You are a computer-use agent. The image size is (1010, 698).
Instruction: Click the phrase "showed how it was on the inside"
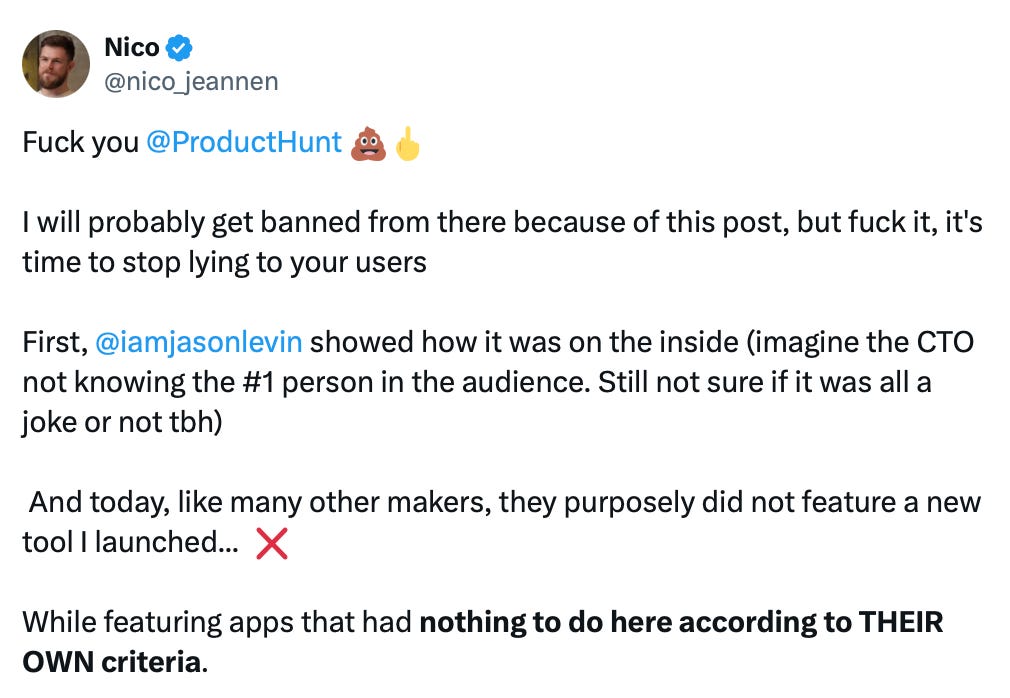tap(524, 342)
